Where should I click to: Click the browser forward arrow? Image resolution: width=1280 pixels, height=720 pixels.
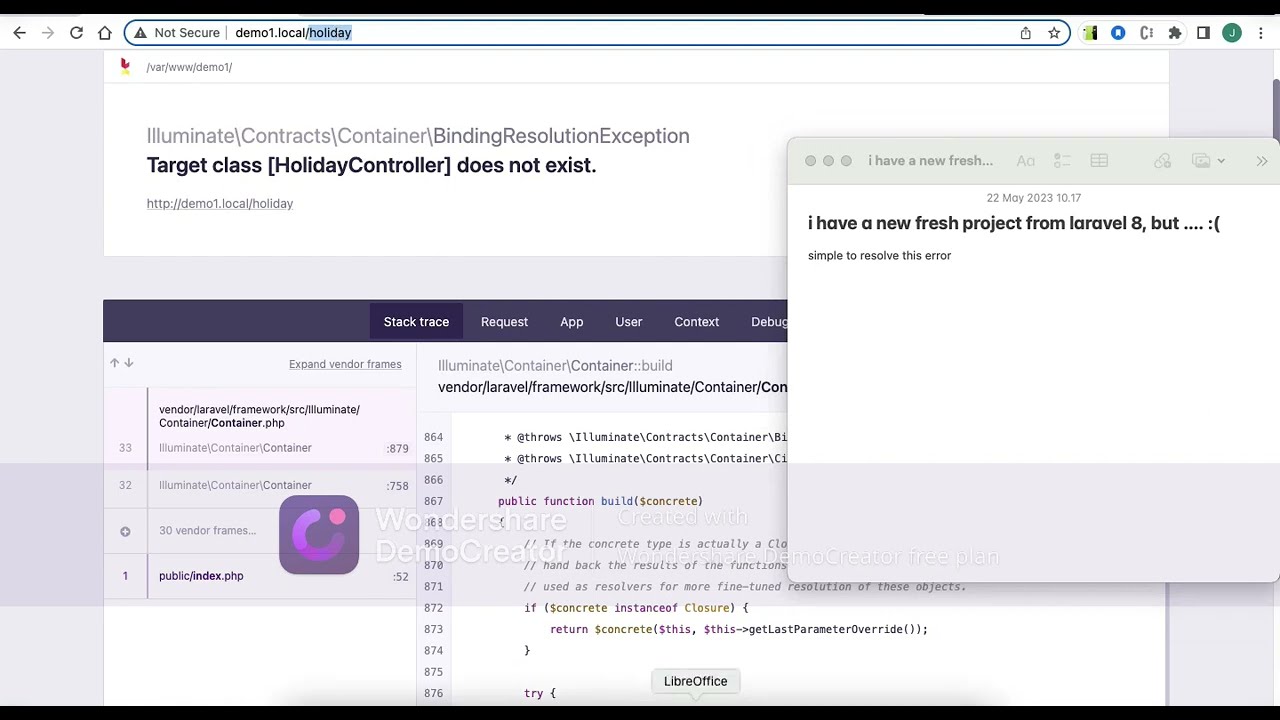(47, 33)
